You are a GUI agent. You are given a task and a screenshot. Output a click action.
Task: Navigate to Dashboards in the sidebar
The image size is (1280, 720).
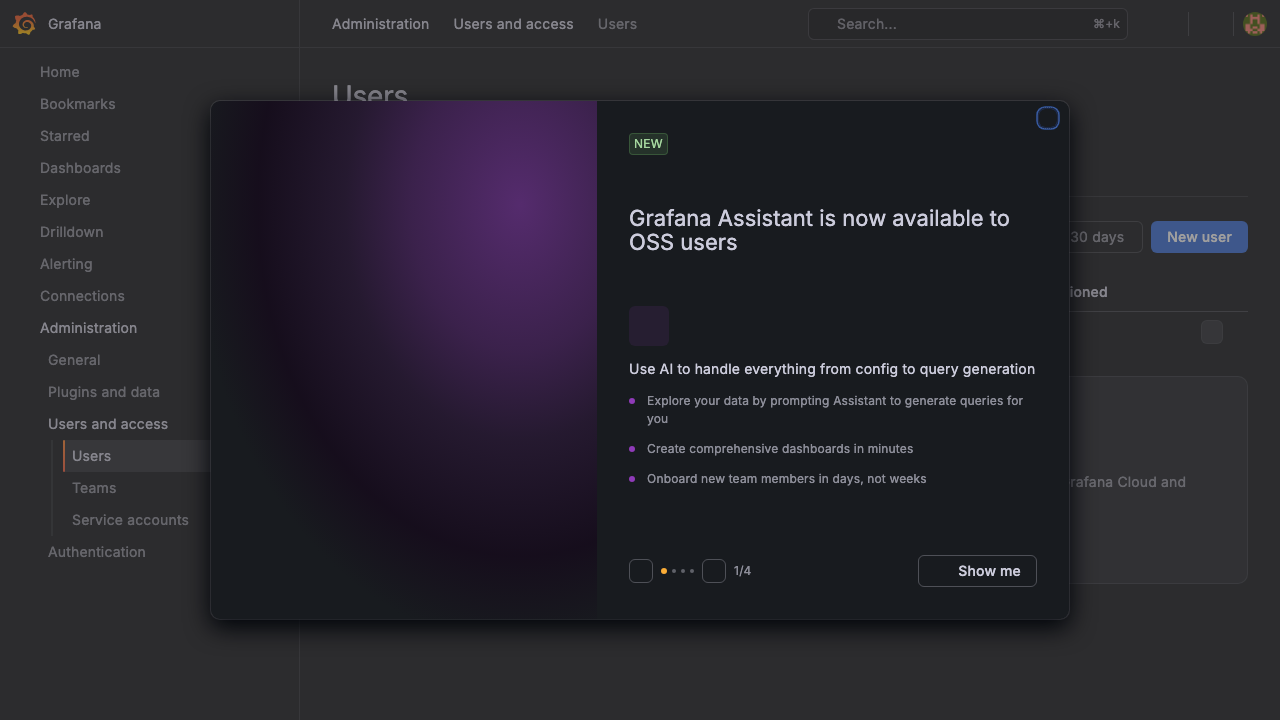point(80,168)
